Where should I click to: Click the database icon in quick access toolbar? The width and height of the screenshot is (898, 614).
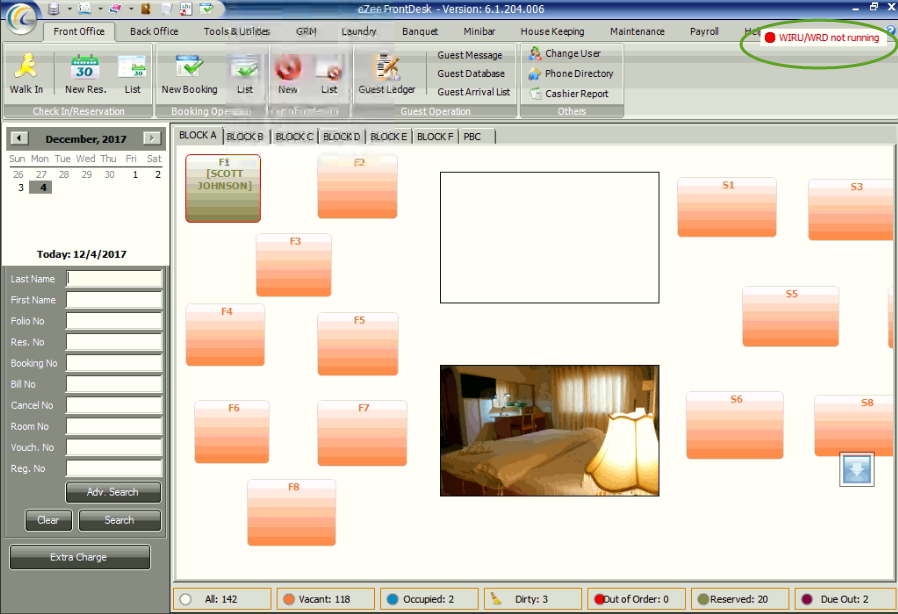(x=53, y=9)
